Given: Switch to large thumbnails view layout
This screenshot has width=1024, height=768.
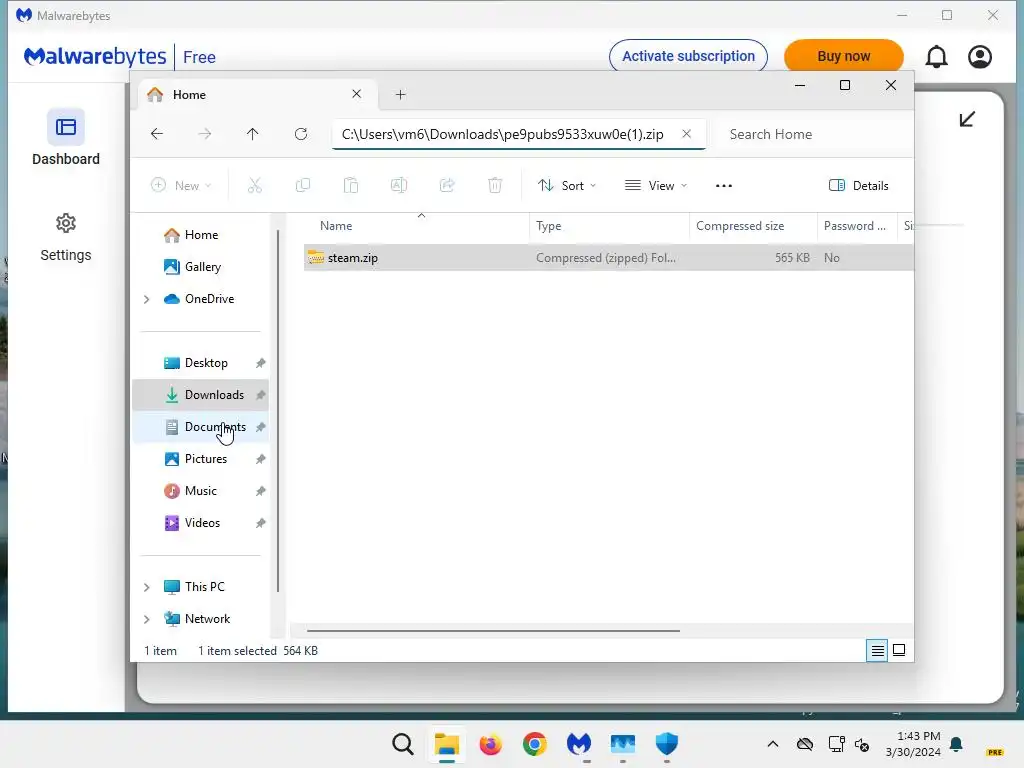Looking at the screenshot, I should (899, 650).
